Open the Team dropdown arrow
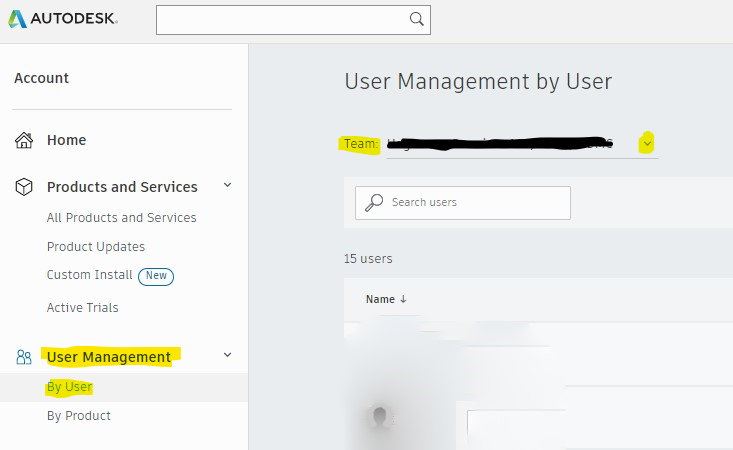The height and width of the screenshot is (450, 733). 647,144
